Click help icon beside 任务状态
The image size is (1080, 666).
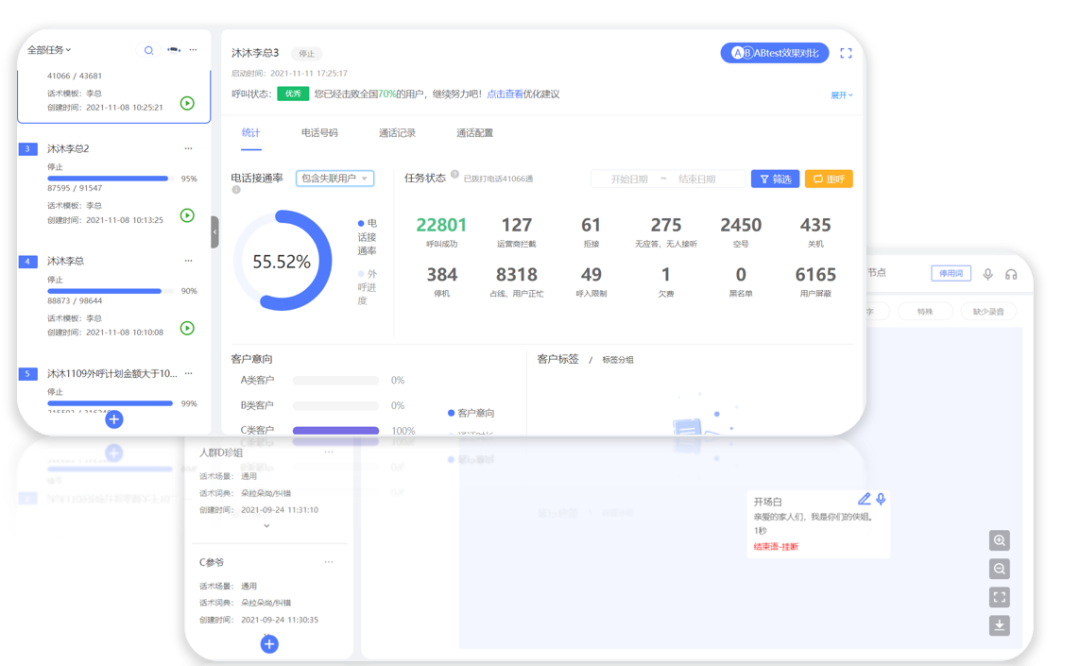[x=455, y=174]
